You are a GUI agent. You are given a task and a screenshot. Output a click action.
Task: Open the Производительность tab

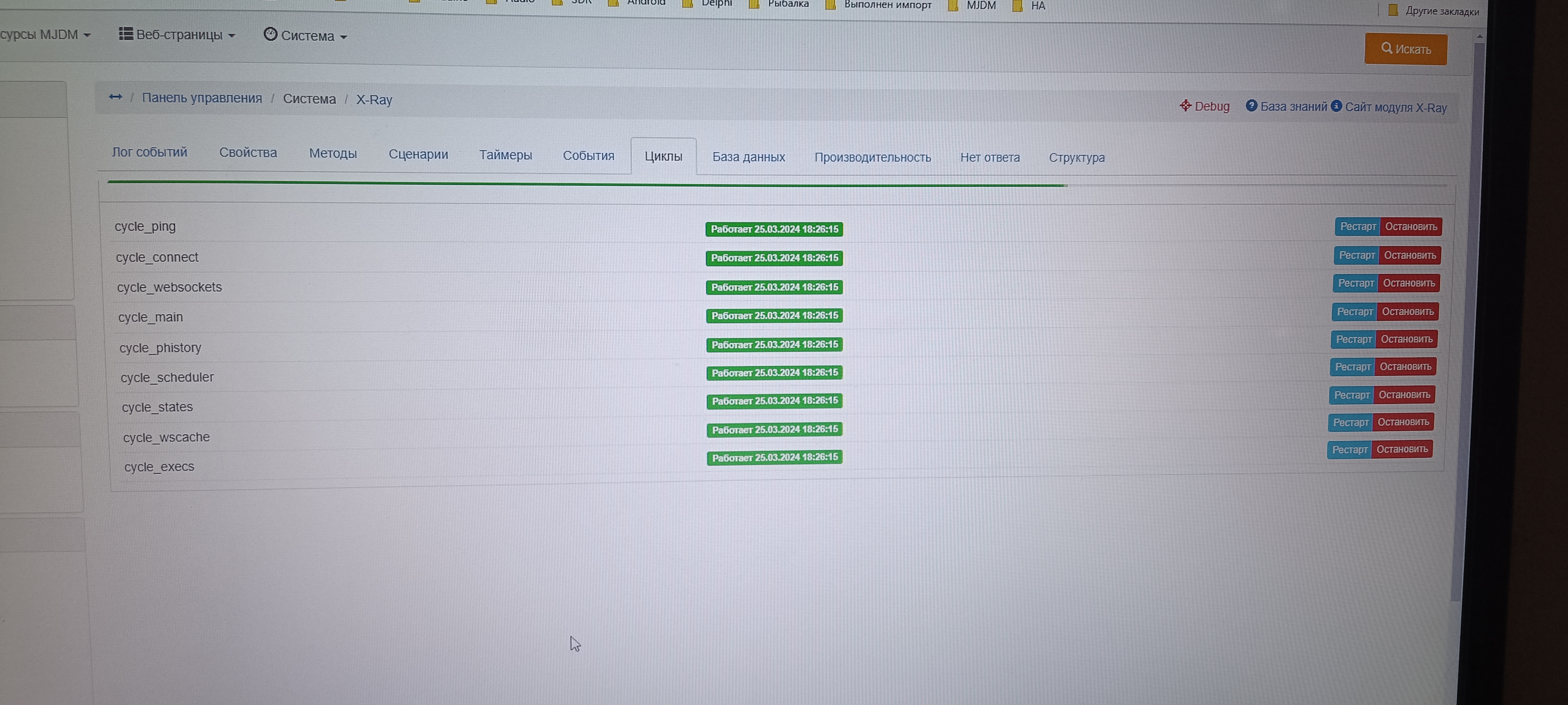[871, 158]
